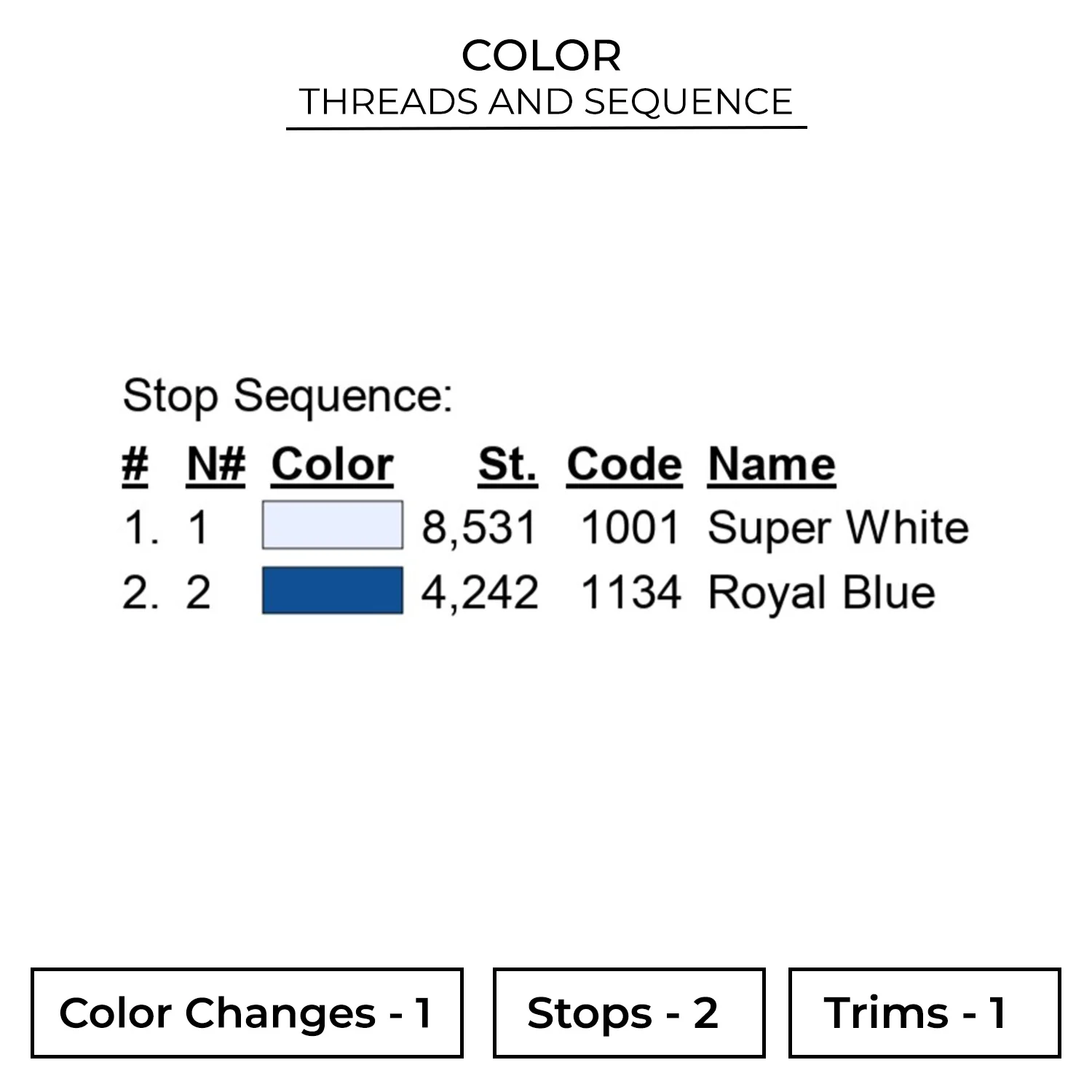The width and height of the screenshot is (1092, 1092).
Task: Select the Royal Blue thread name
Action: pos(821,593)
